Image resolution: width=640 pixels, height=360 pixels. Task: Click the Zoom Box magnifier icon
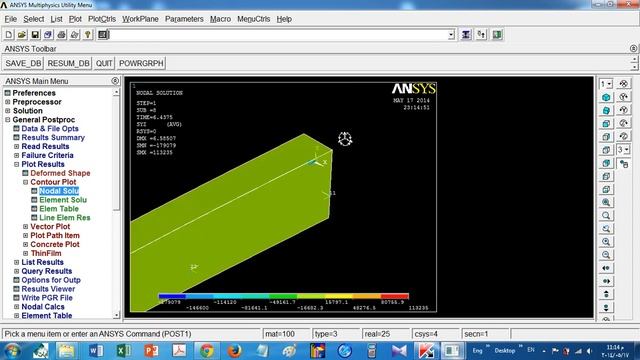tap(606, 216)
